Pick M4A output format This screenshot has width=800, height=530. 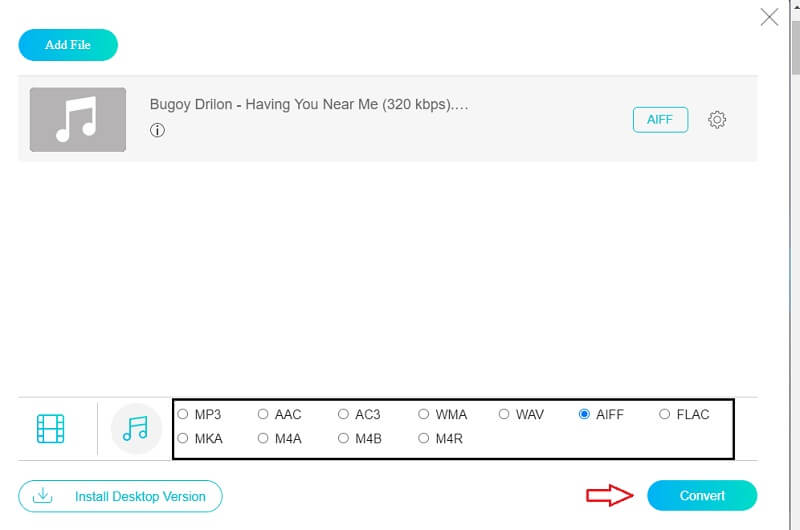click(263, 438)
